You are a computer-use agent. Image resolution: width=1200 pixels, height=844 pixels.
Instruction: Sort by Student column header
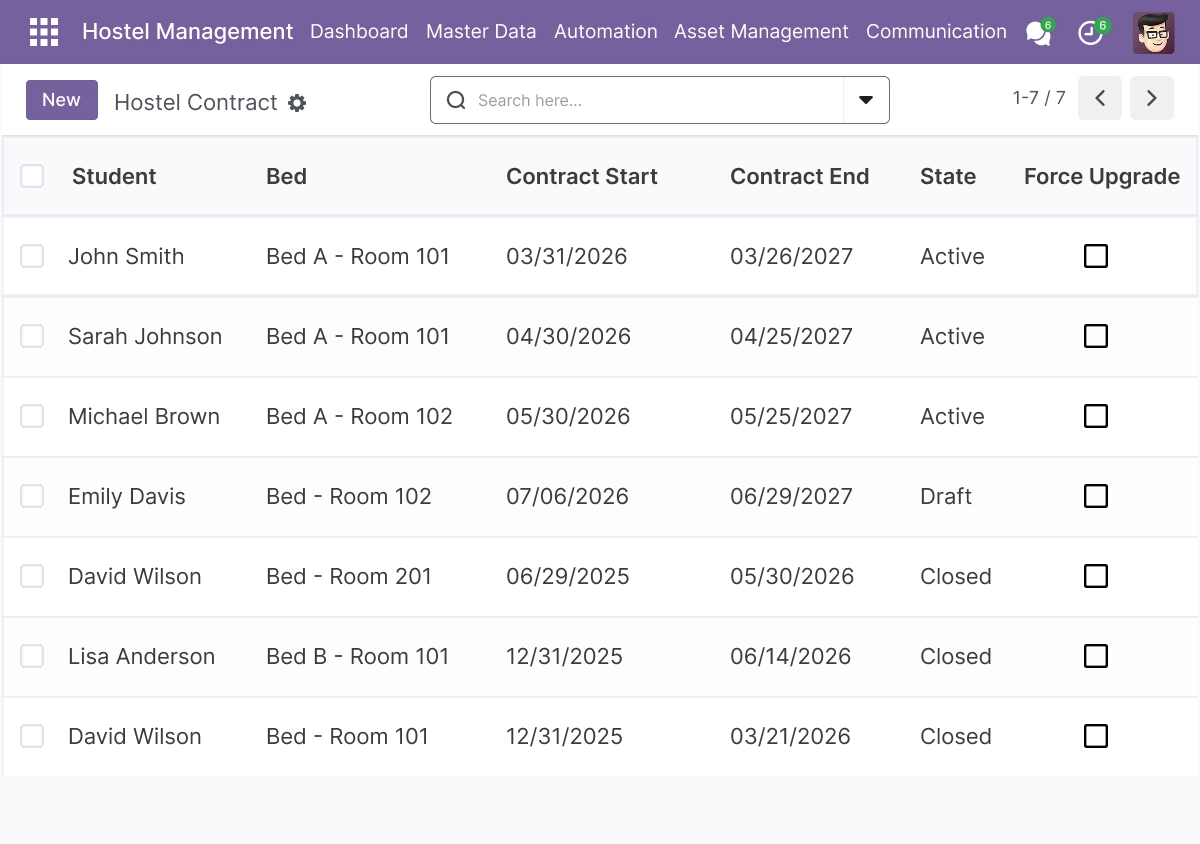click(x=114, y=176)
